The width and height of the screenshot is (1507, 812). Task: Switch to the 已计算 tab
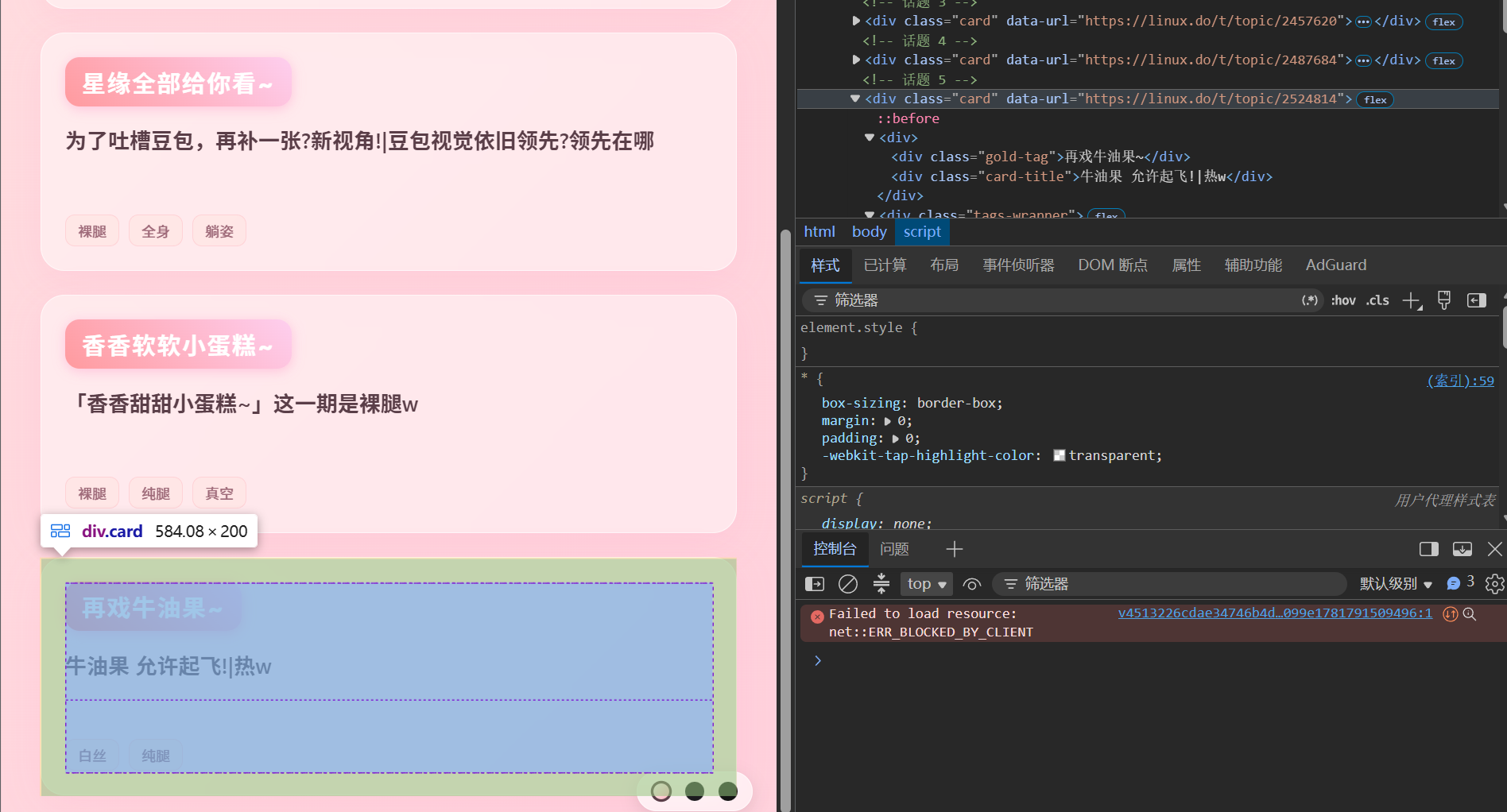click(x=885, y=265)
